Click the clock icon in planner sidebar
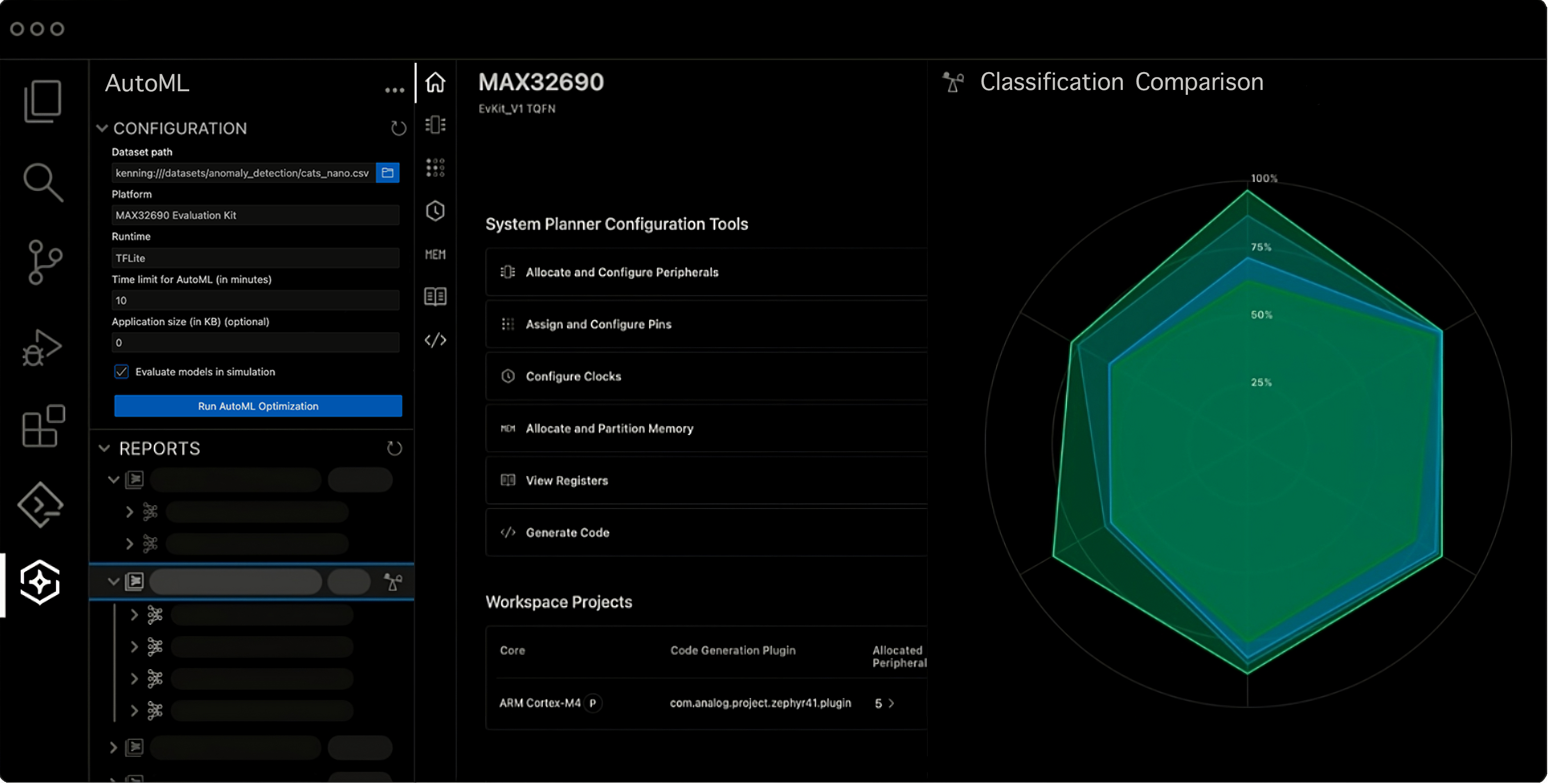Screen dimensions: 1549x784 [435, 211]
